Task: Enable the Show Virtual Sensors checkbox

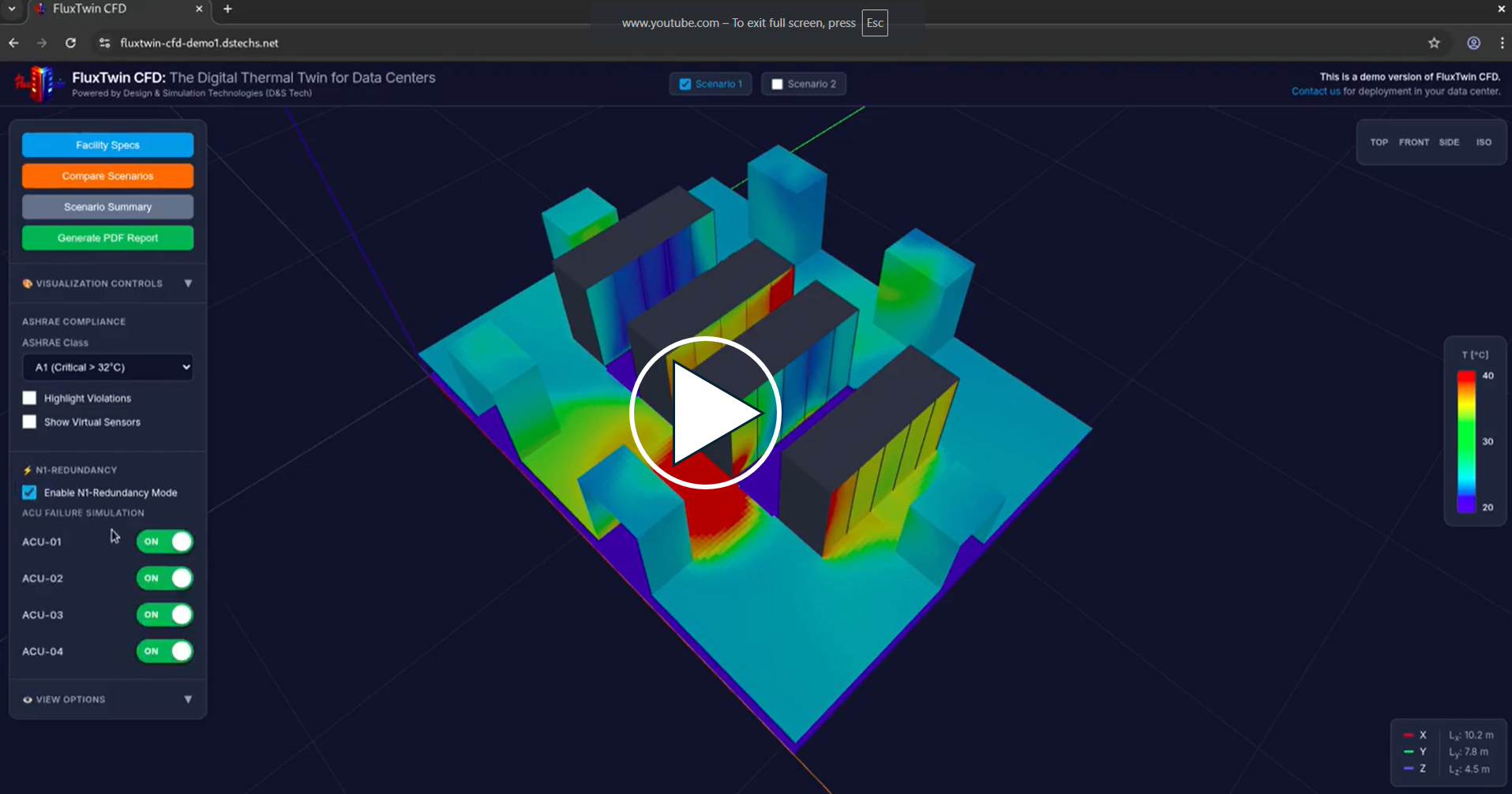Action: [29, 421]
